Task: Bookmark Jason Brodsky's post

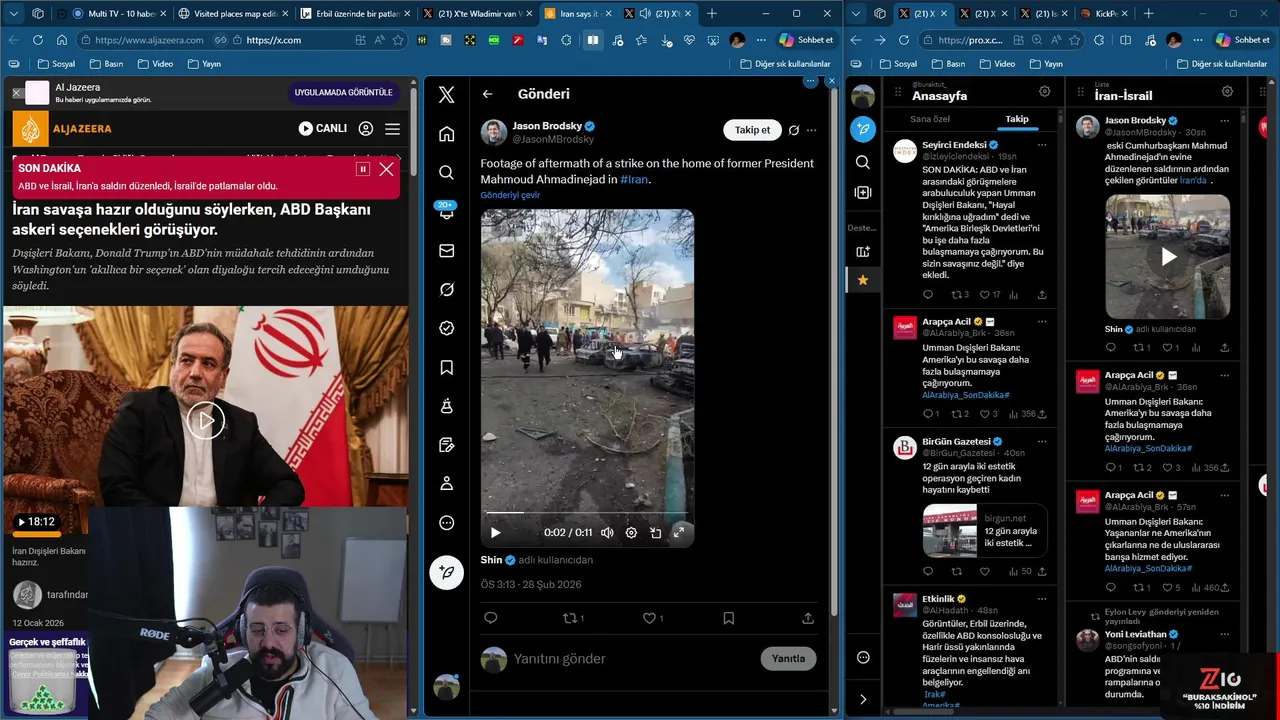Action: point(729,618)
